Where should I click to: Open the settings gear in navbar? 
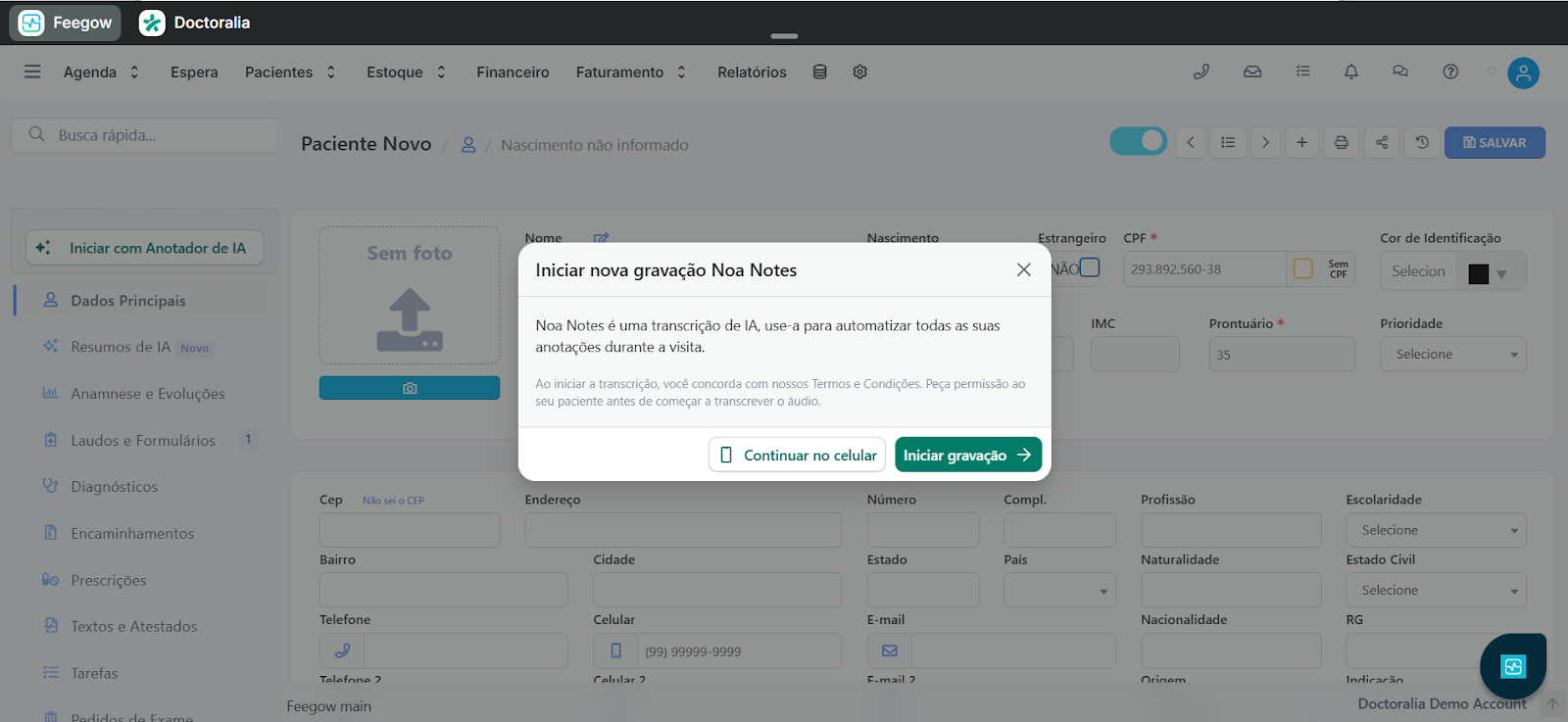(x=860, y=72)
